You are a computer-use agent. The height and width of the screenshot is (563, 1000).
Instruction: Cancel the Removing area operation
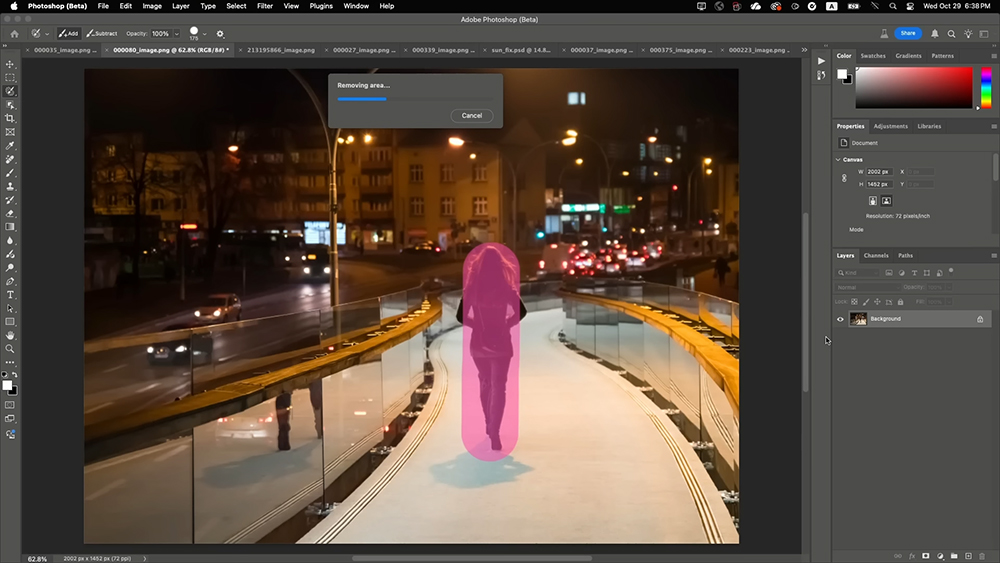[x=472, y=115]
